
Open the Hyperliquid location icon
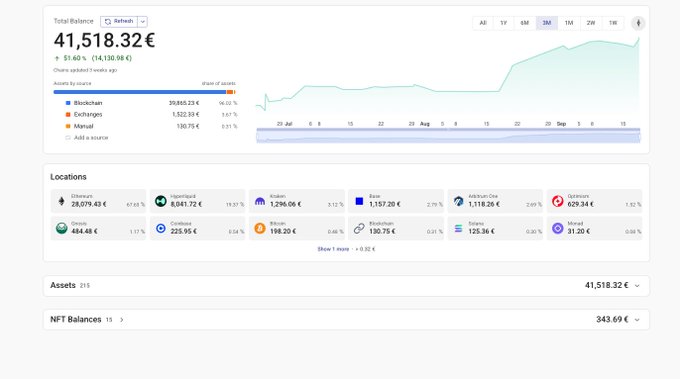(161, 201)
